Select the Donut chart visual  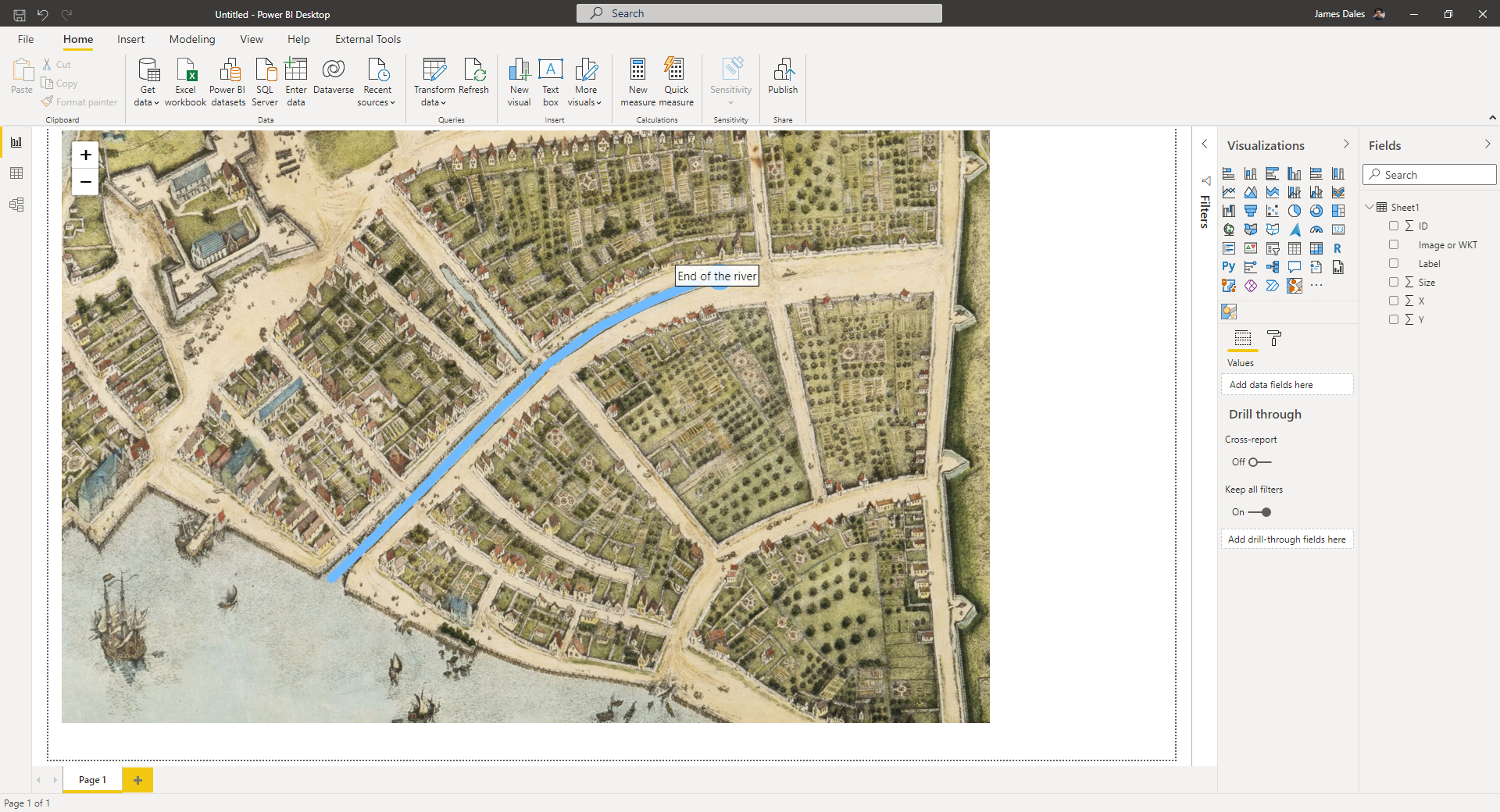pos(1316,211)
